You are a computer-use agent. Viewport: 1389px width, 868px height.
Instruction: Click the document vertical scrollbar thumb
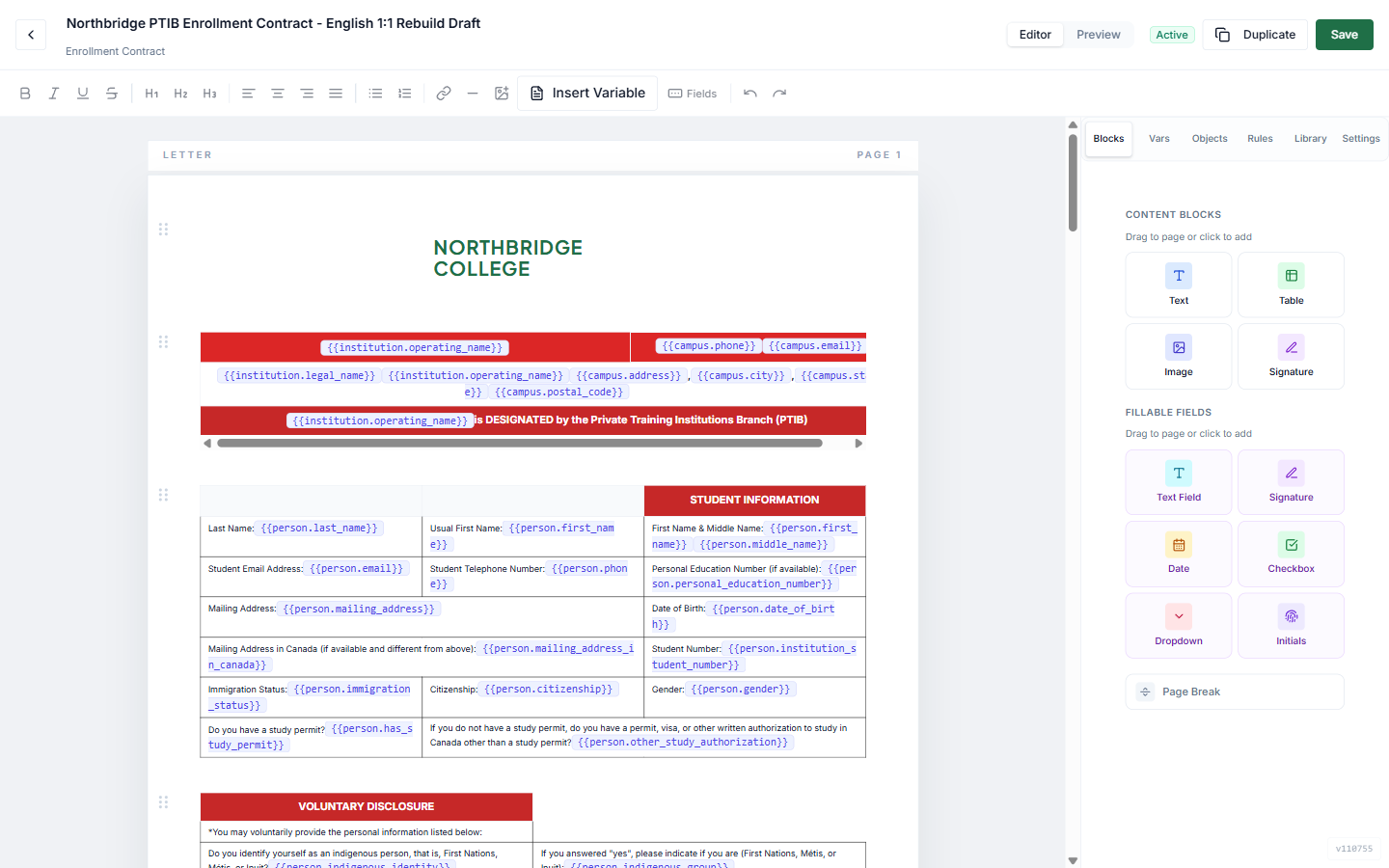point(1073,182)
